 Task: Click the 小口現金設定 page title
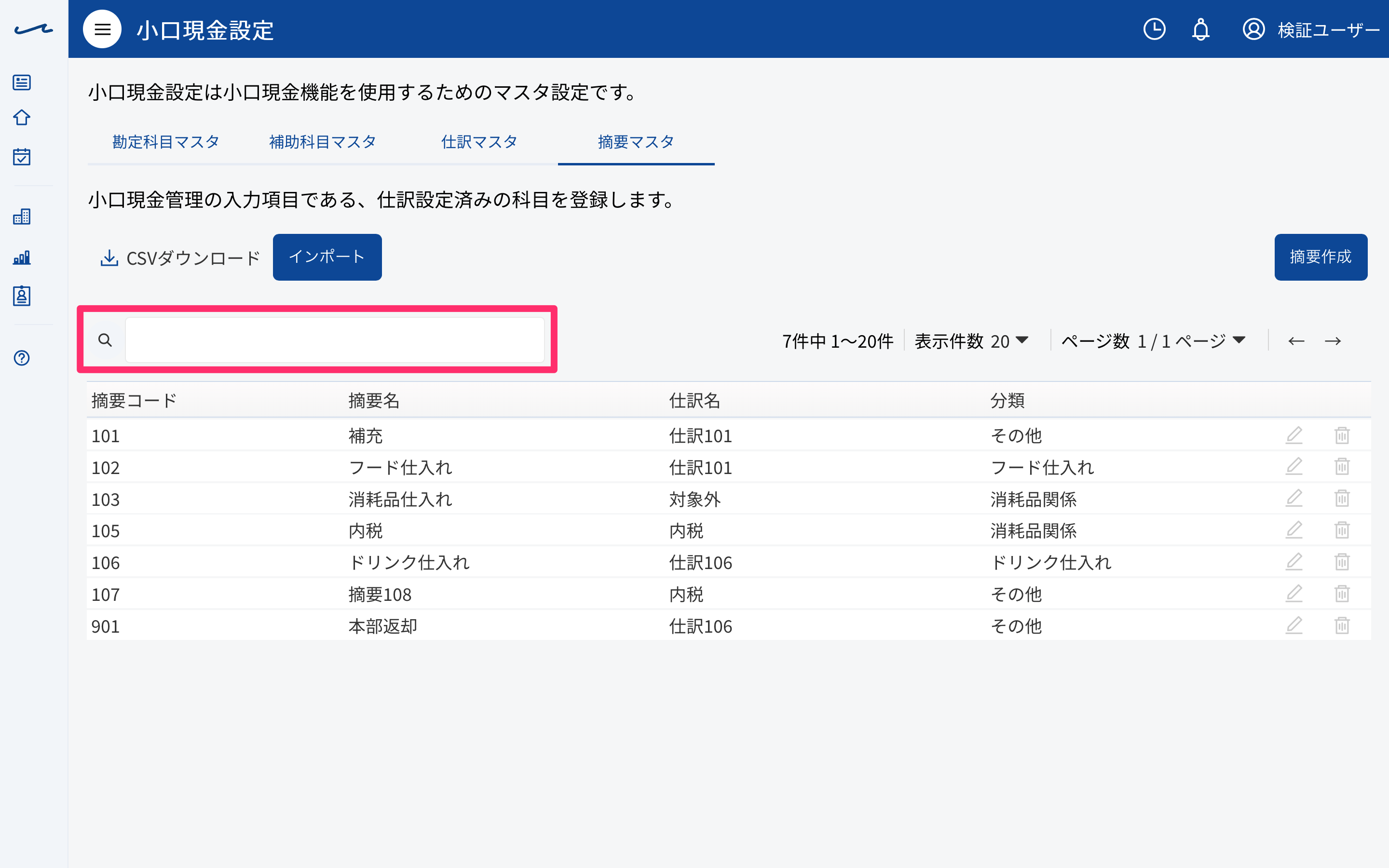click(x=205, y=30)
